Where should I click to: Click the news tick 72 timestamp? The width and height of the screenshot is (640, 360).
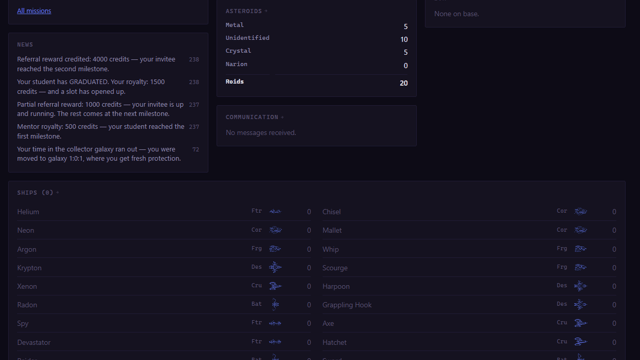[x=196, y=150]
